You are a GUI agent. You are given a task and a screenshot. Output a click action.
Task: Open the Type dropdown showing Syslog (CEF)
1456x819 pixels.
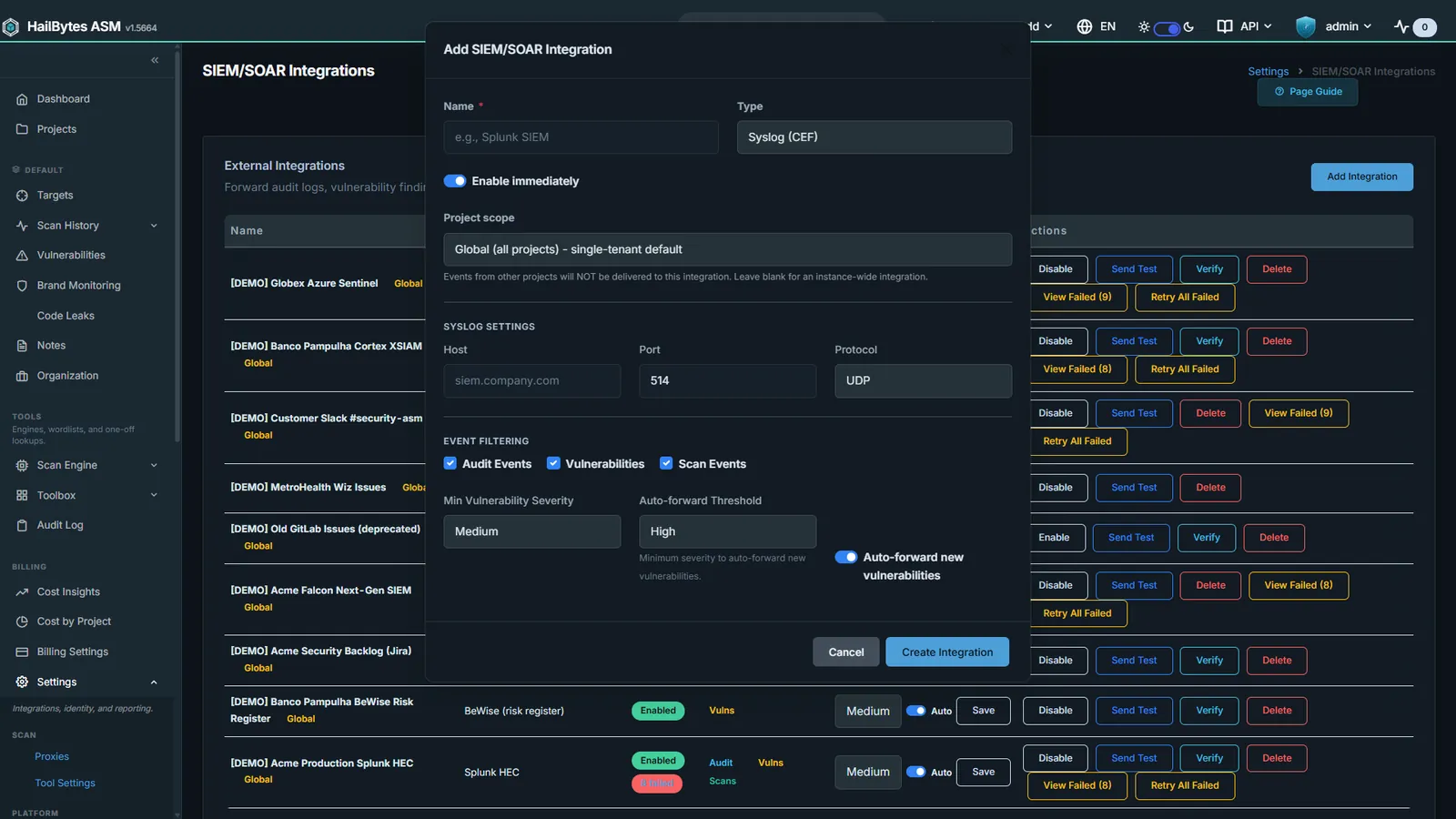[875, 137]
